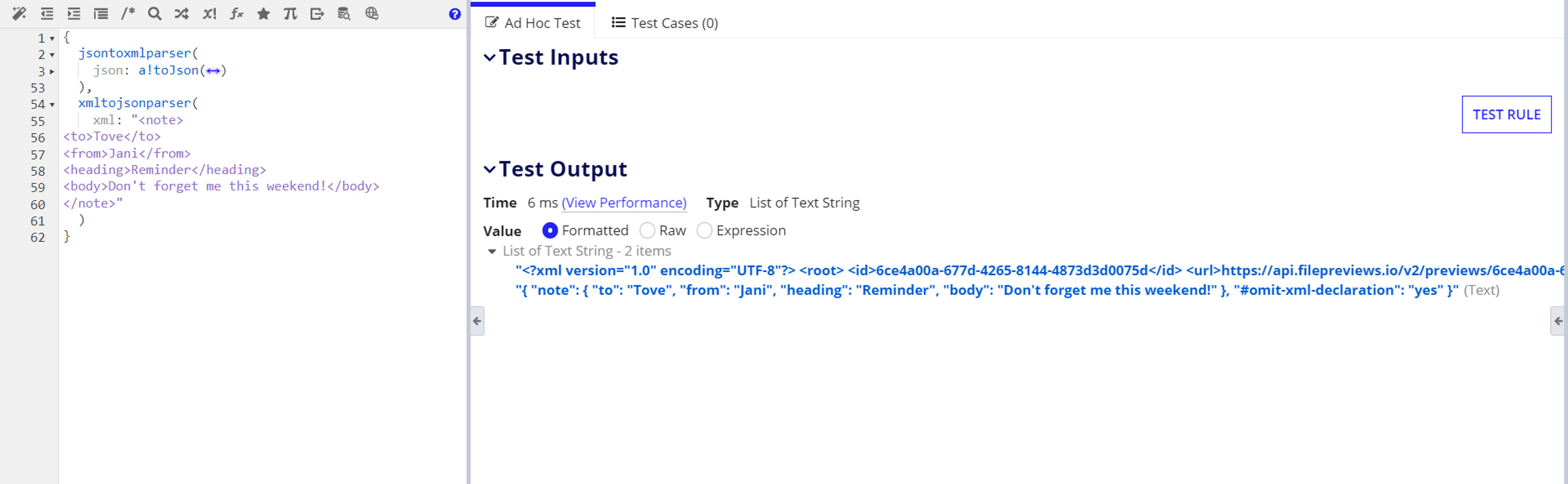This screenshot has height=484, width=1568.
Task: Click line number 58 in gutter
Action: pyautogui.click(x=38, y=171)
